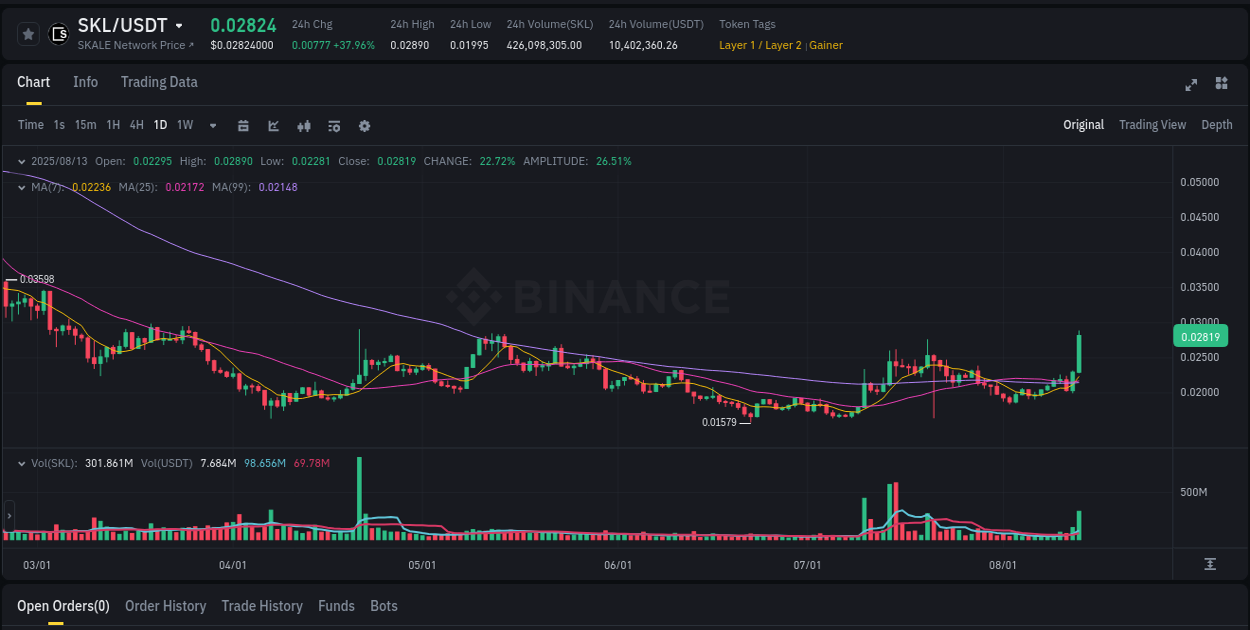This screenshot has width=1250, height=630.
Task: Switch to the Trading Data tab
Action: (x=159, y=82)
